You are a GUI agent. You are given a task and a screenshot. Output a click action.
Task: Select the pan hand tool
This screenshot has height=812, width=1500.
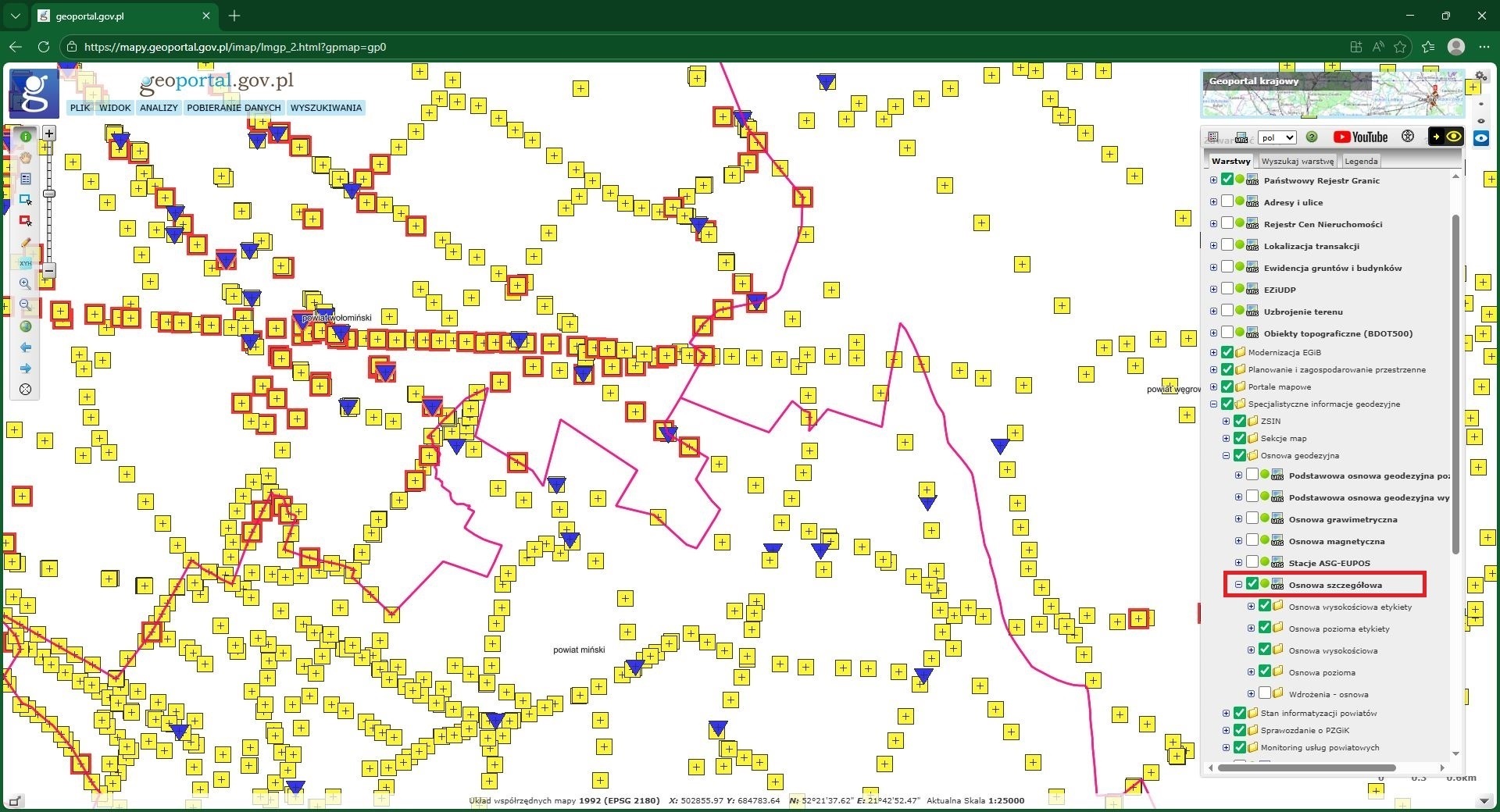(25, 158)
